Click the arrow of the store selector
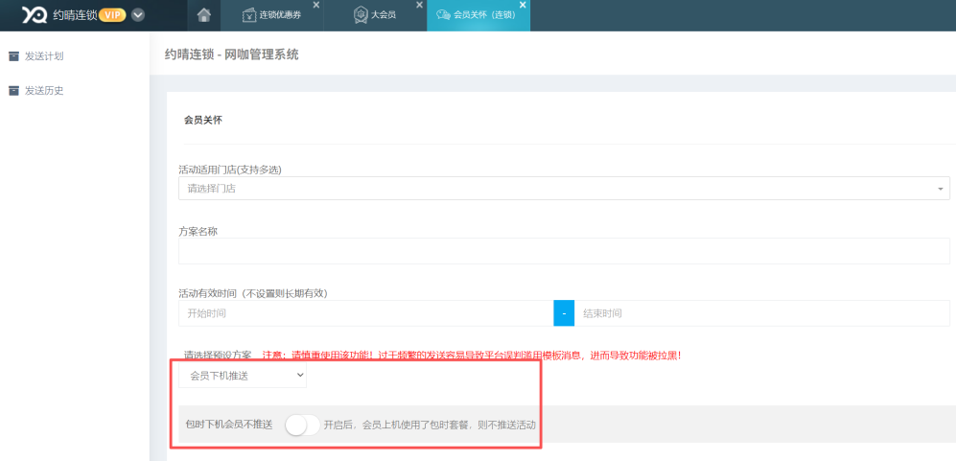Viewport: 956px width, 462px height. tap(940, 189)
